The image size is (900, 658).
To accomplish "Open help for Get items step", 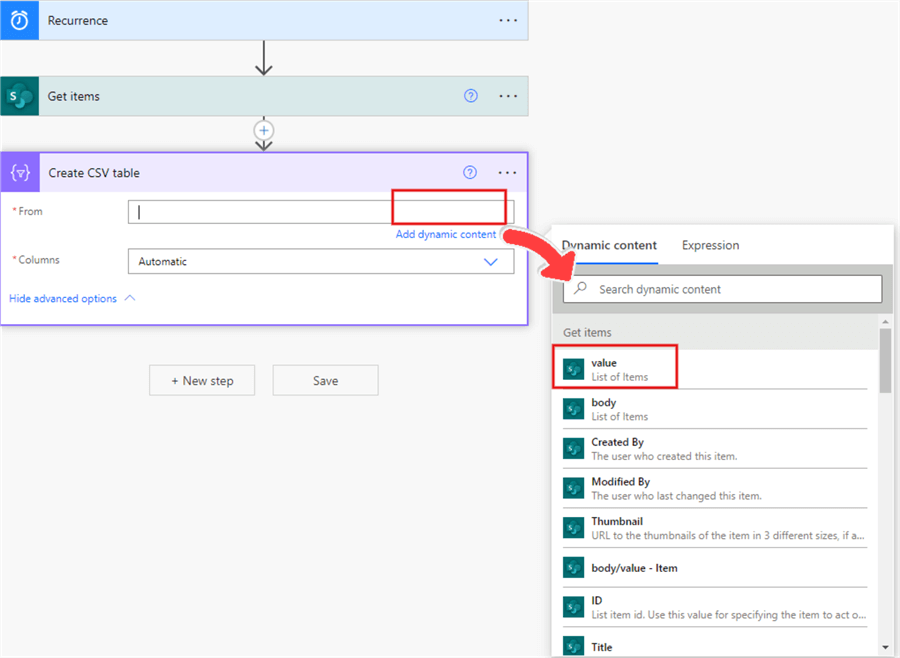I will click(471, 96).
